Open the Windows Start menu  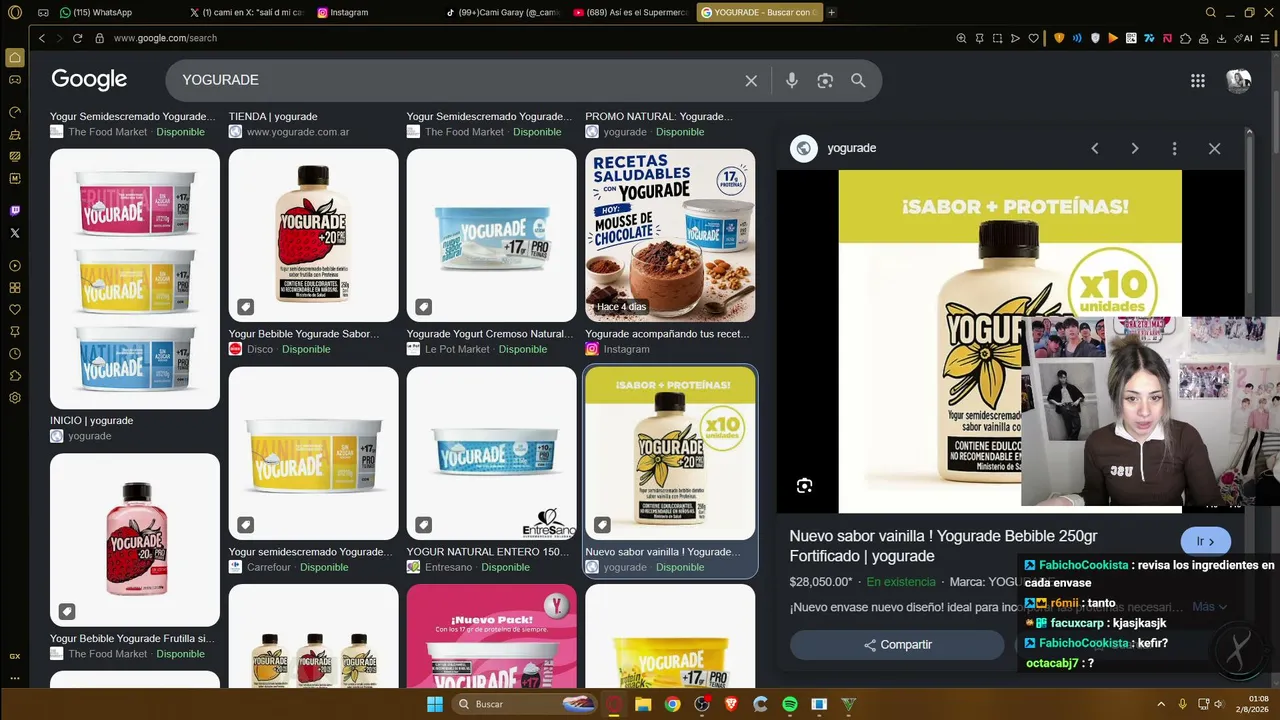(435, 704)
